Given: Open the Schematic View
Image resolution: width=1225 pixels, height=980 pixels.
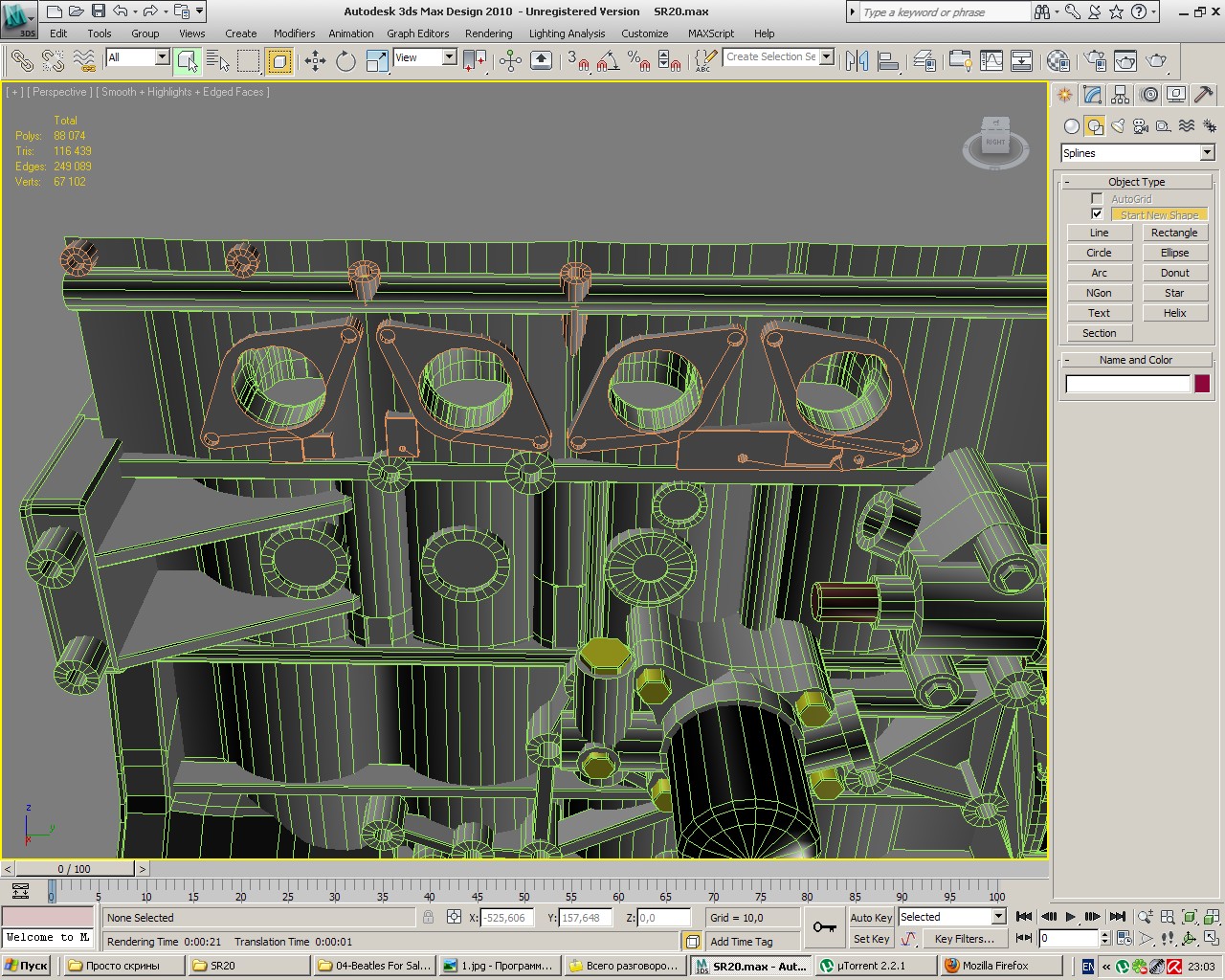Looking at the screenshot, I should (x=1022, y=61).
